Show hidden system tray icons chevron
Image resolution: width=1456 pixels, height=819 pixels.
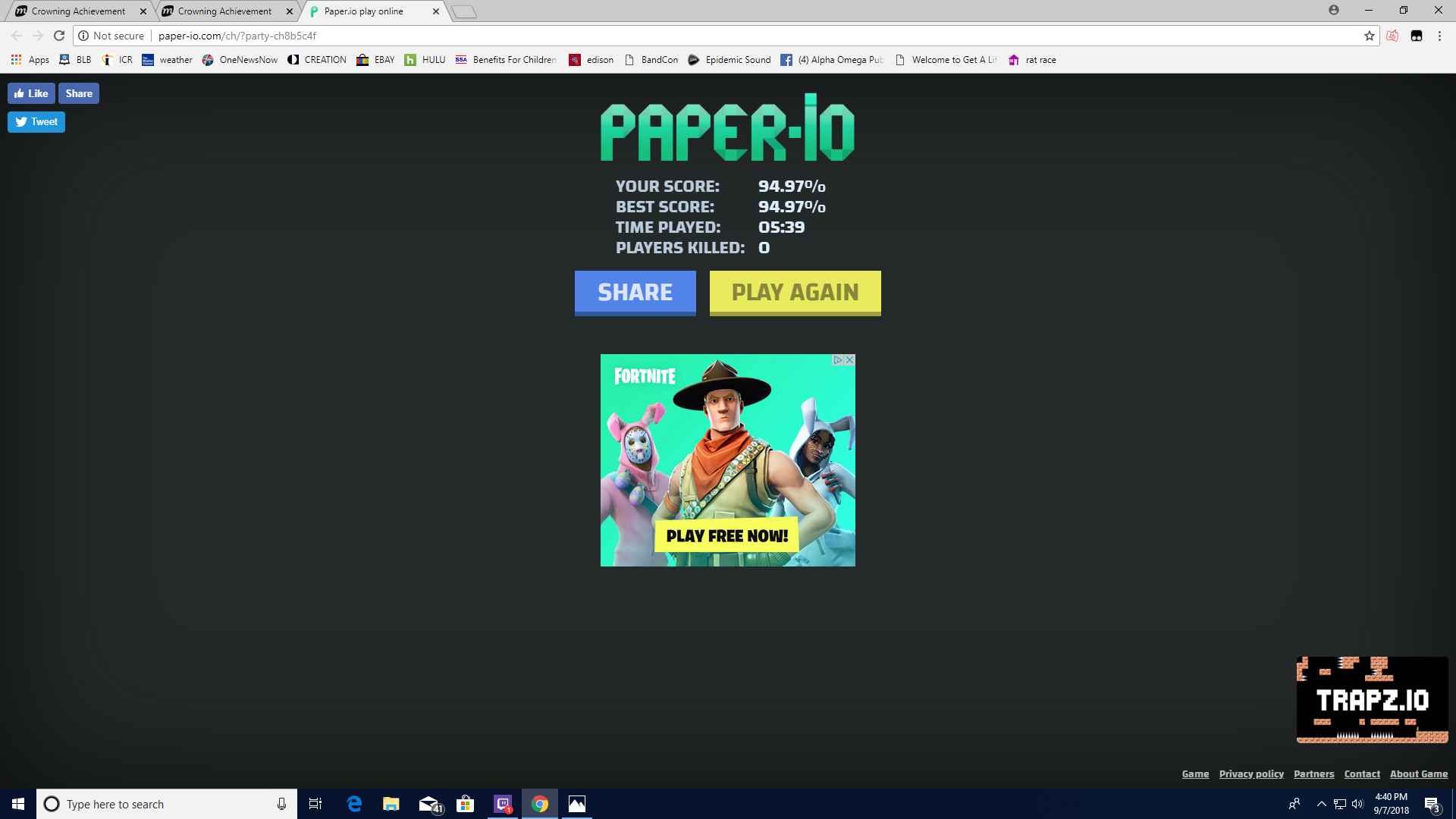tap(1321, 804)
